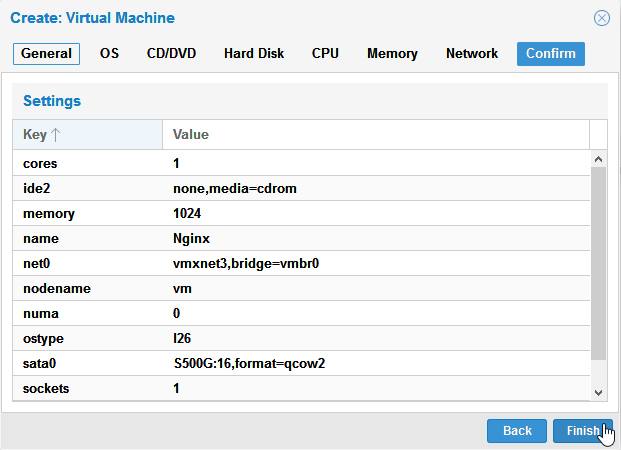
Task: Open the Network tab
Action: coord(472,54)
